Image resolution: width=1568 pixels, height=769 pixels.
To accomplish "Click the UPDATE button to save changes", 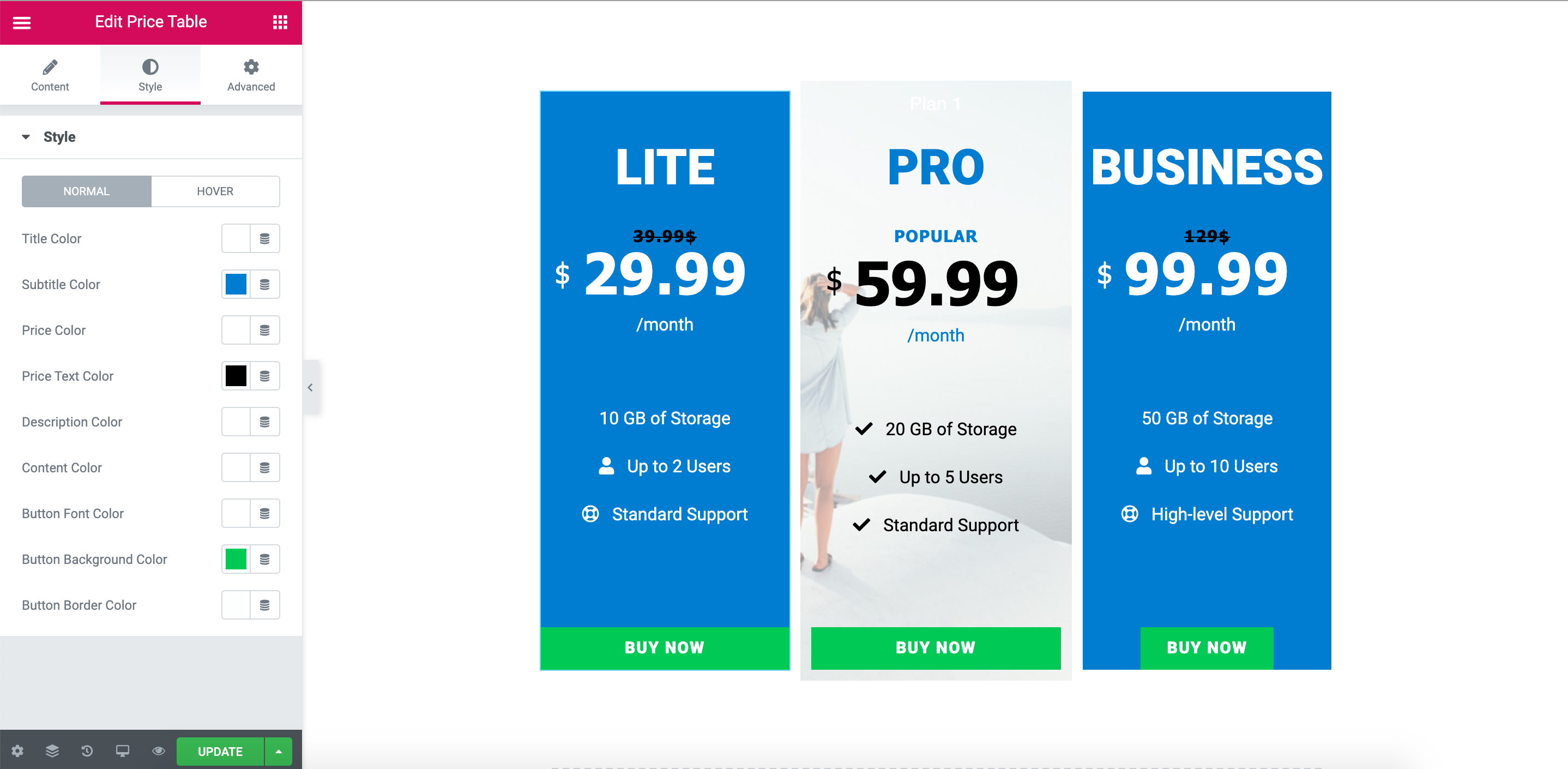I will coord(219,751).
